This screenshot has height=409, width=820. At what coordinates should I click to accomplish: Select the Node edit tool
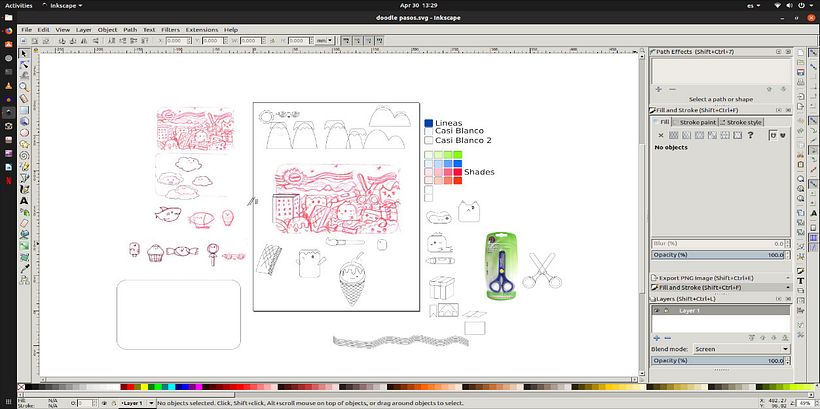click(x=24, y=65)
